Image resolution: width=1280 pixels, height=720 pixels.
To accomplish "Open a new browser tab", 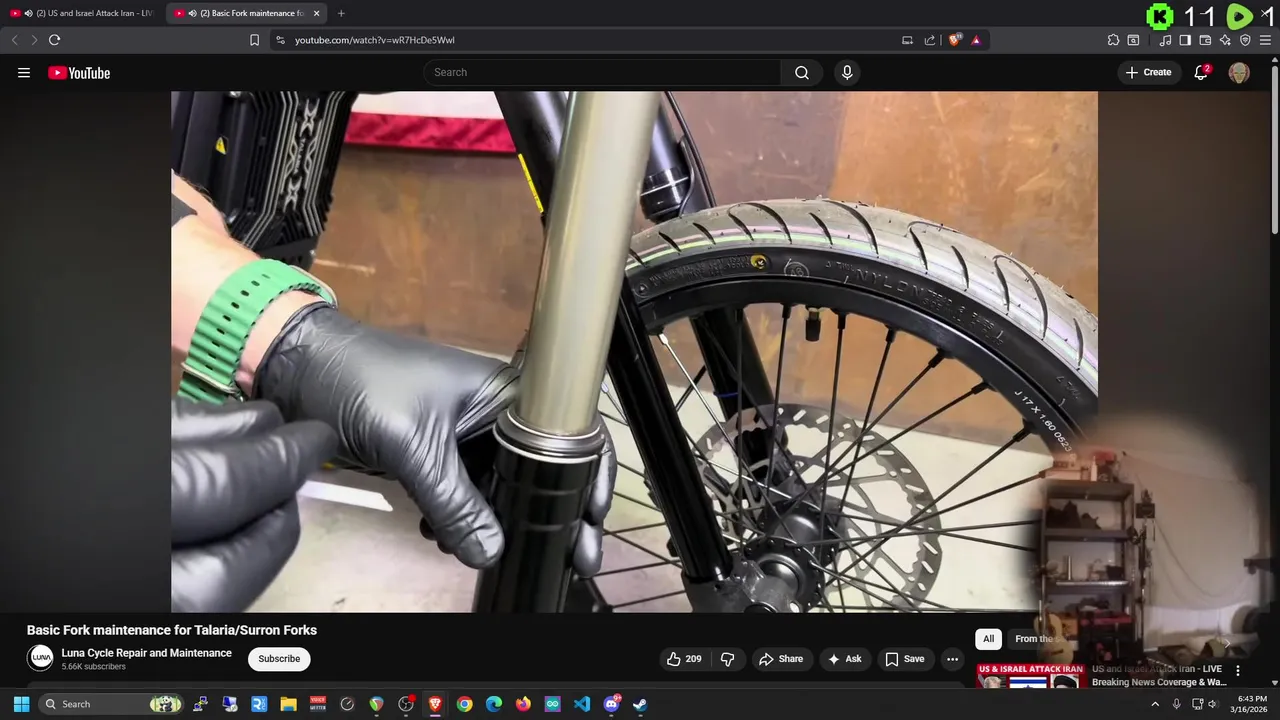I will [x=341, y=13].
